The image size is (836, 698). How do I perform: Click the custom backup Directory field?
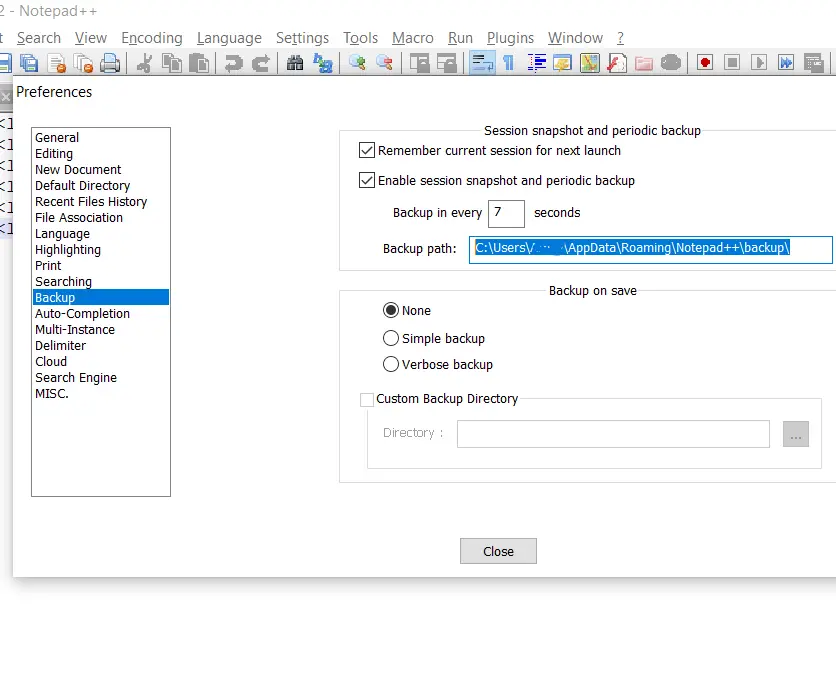click(x=613, y=434)
